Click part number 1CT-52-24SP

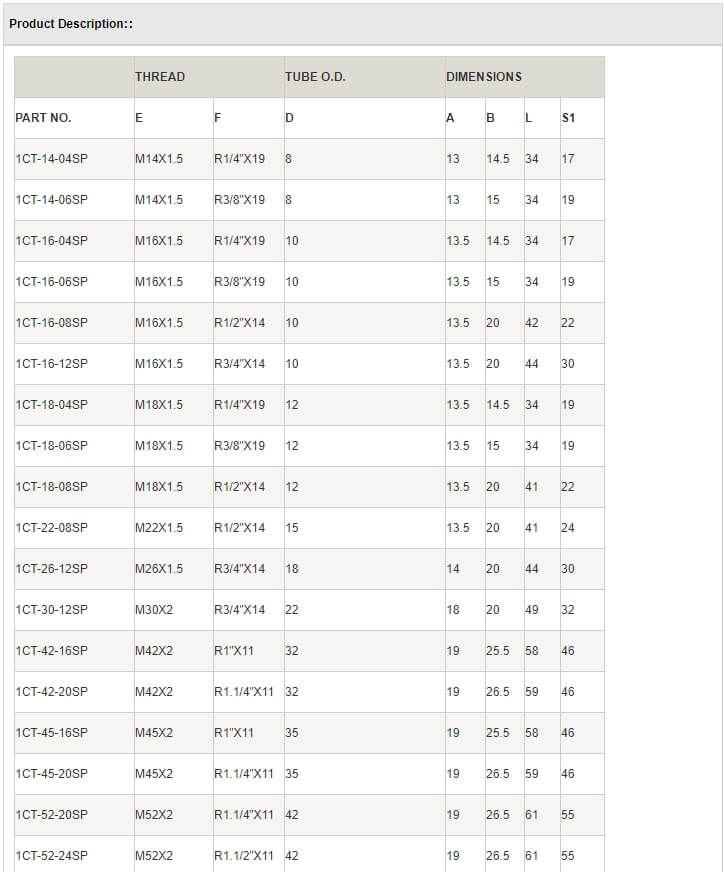coord(52,856)
